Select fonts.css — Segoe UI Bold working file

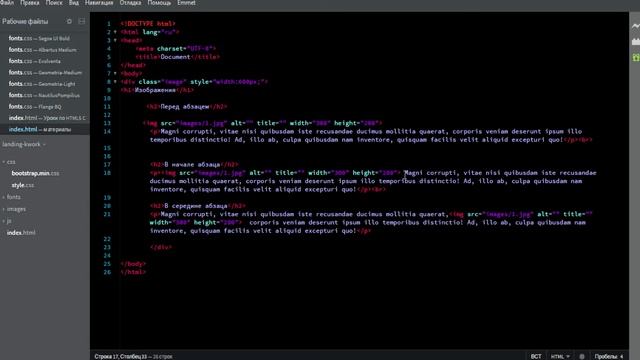tap(39, 38)
